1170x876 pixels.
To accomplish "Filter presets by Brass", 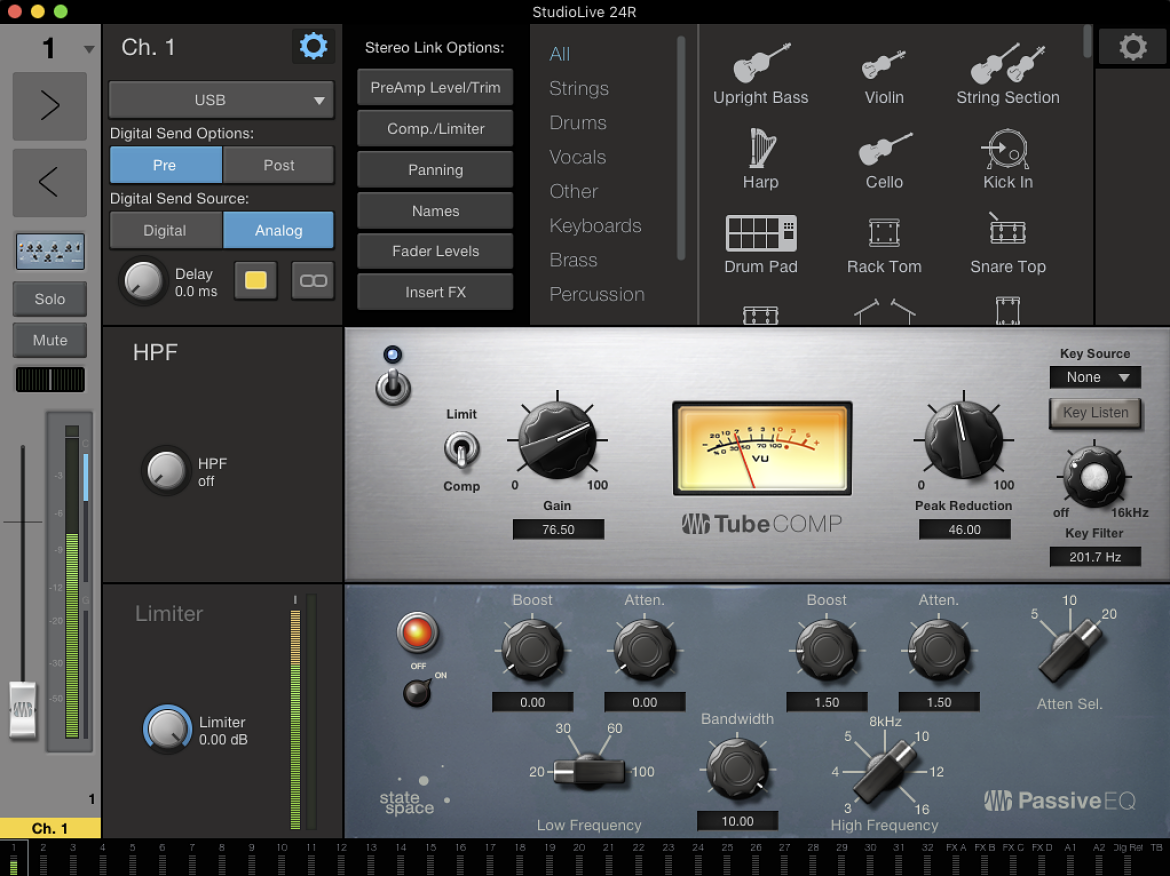I will click(573, 260).
